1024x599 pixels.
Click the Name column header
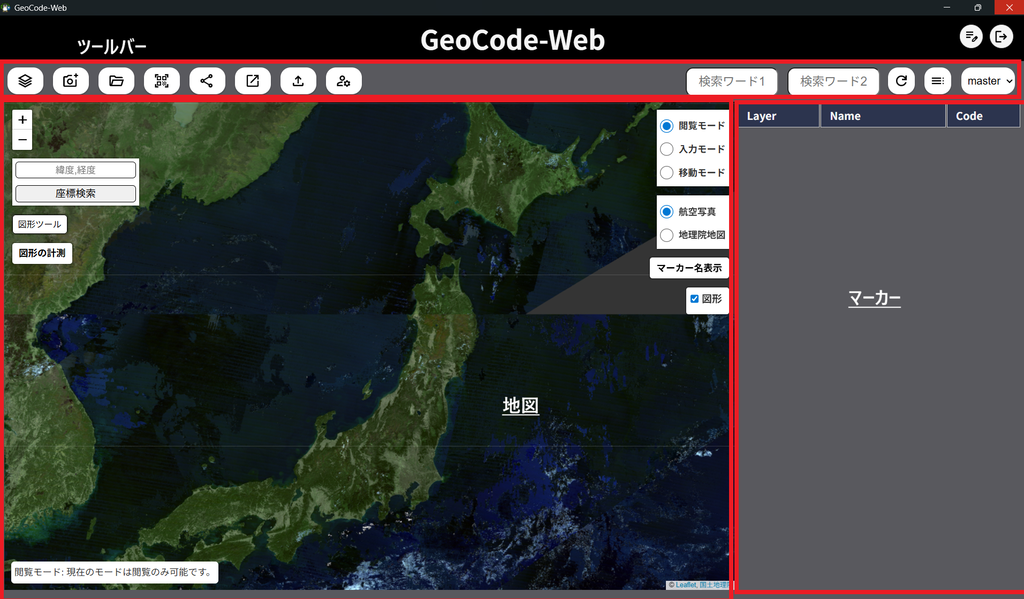pos(884,116)
